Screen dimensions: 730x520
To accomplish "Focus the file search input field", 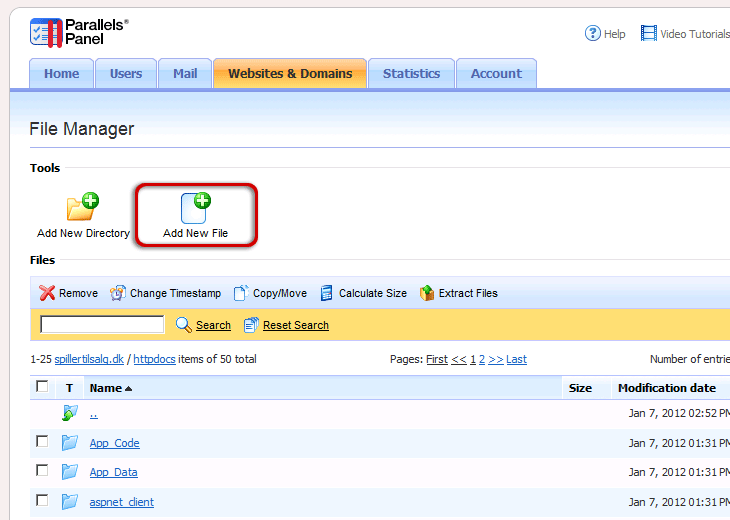I will click(102, 324).
